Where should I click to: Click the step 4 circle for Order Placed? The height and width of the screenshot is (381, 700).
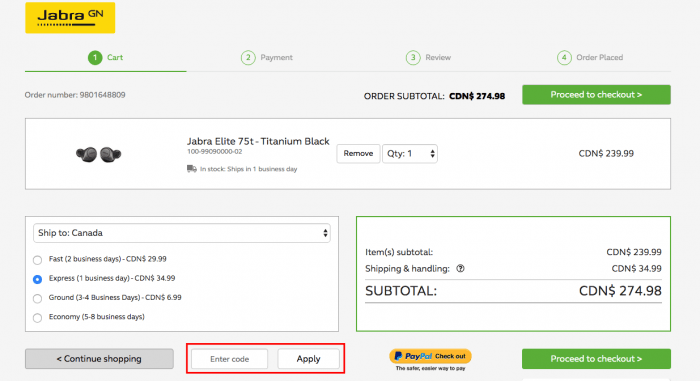pyautogui.click(x=564, y=58)
